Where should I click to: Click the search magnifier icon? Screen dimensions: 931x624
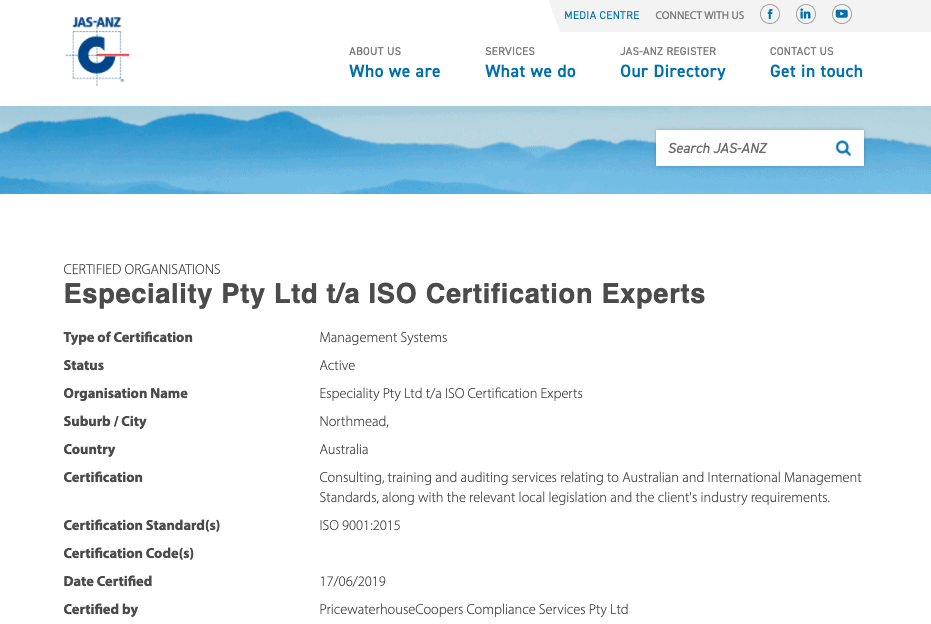(x=843, y=148)
